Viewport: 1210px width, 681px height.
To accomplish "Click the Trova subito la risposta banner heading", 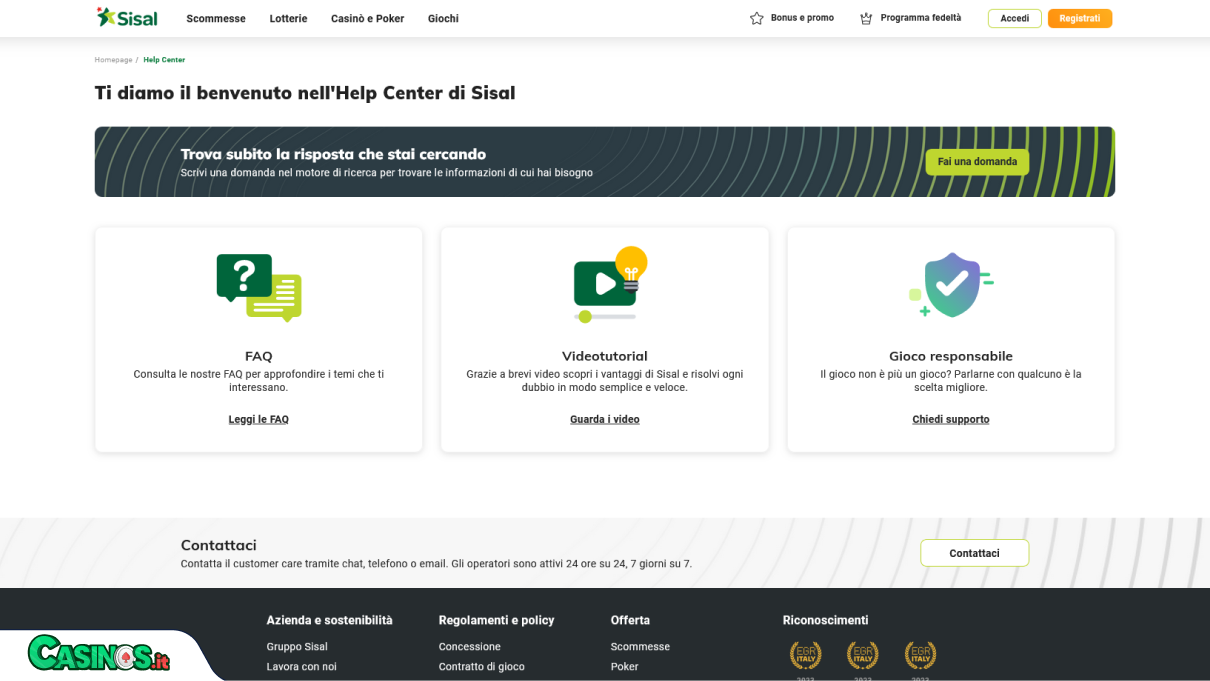I will pos(333,154).
